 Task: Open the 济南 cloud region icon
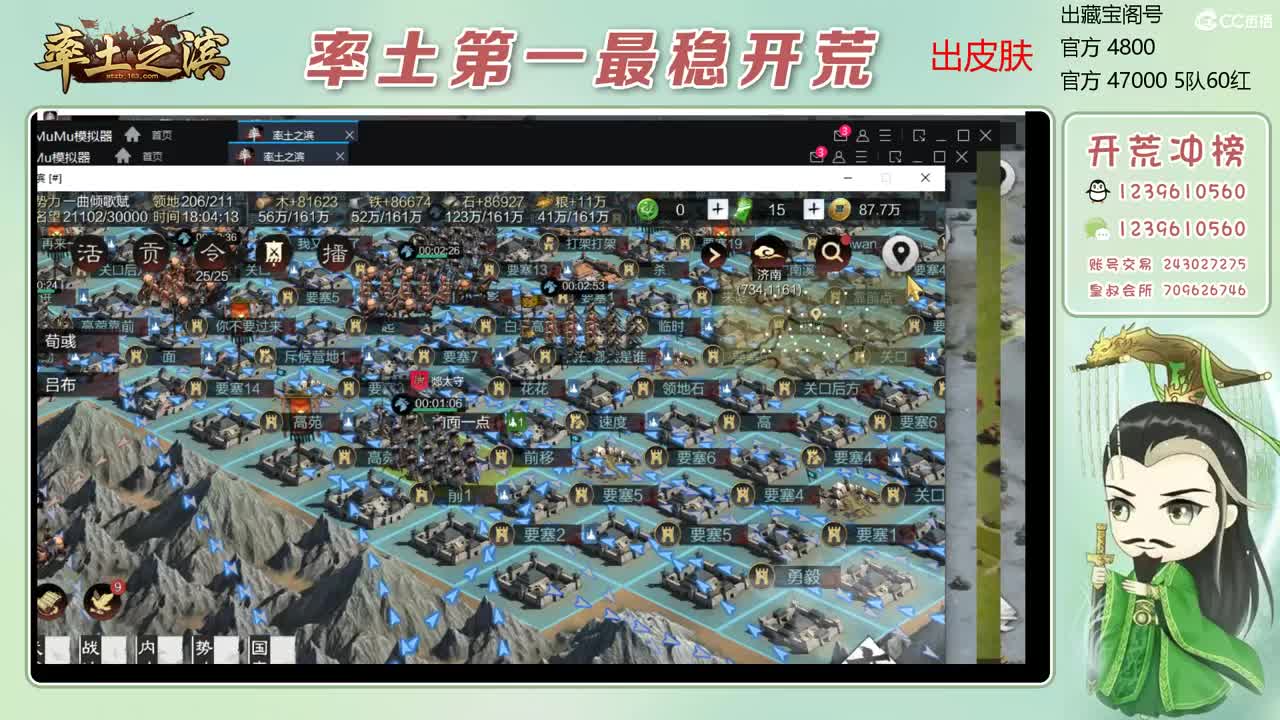(769, 254)
